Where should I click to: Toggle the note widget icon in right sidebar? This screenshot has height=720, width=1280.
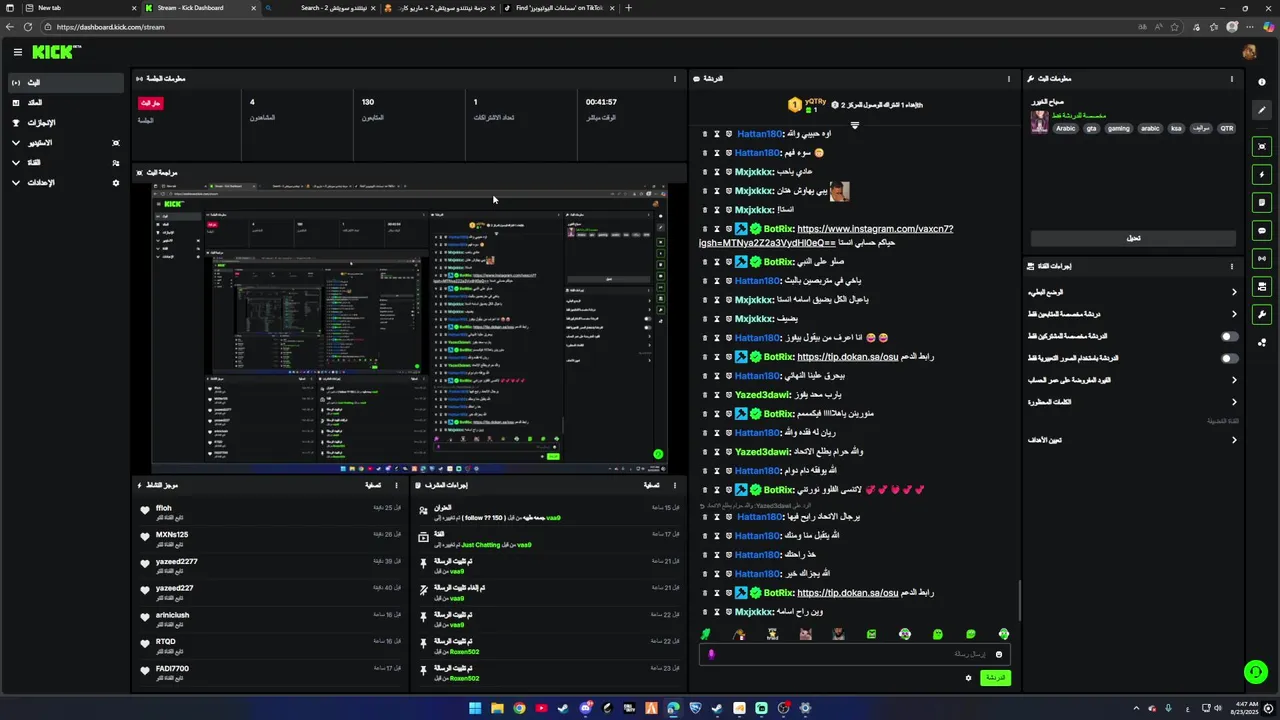pyautogui.click(x=1262, y=203)
